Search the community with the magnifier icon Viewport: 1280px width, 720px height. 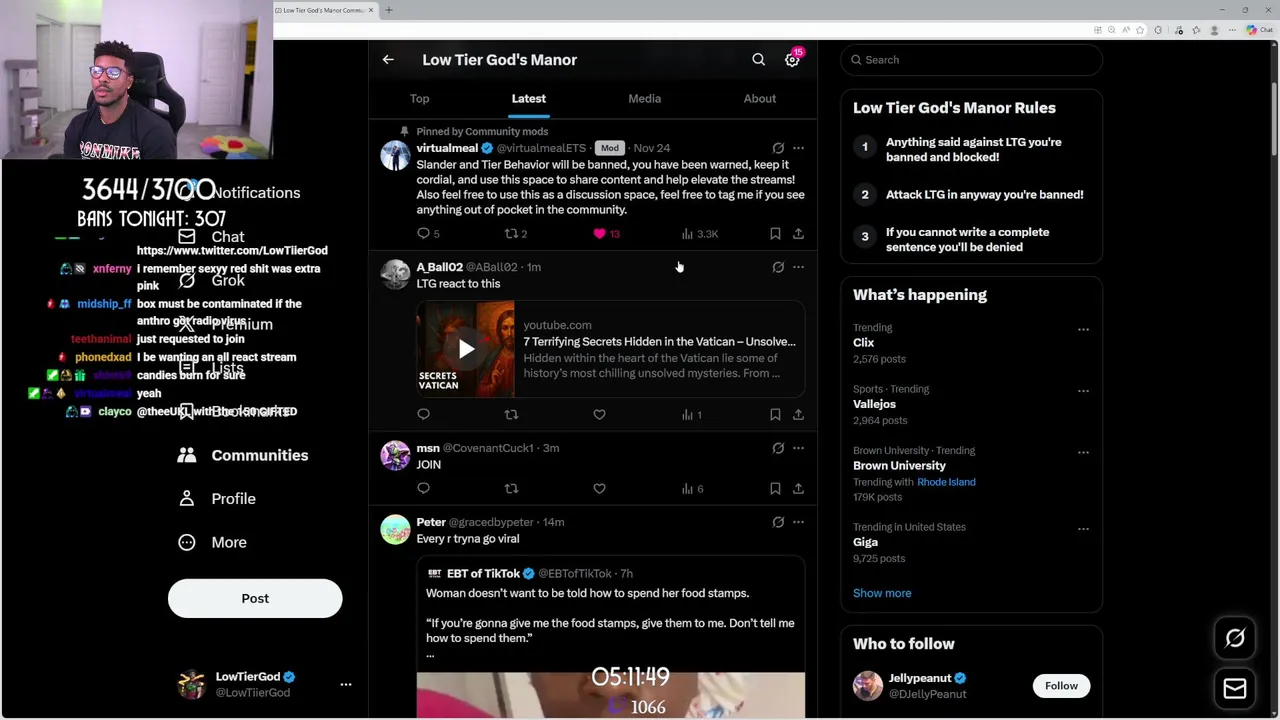759,60
